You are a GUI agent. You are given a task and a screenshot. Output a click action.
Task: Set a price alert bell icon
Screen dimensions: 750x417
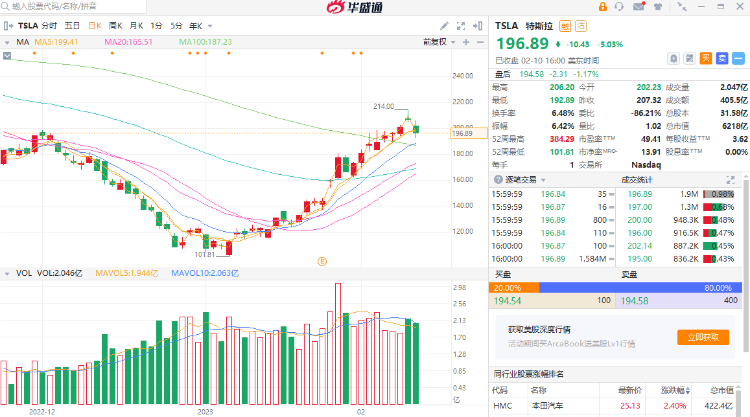tap(673, 59)
